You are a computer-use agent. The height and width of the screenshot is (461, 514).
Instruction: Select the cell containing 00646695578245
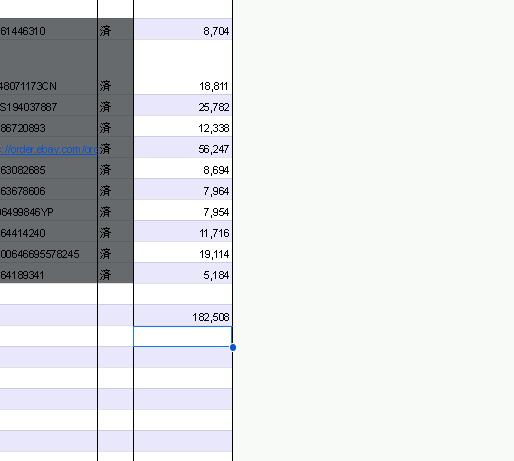click(x=48, y=254)
